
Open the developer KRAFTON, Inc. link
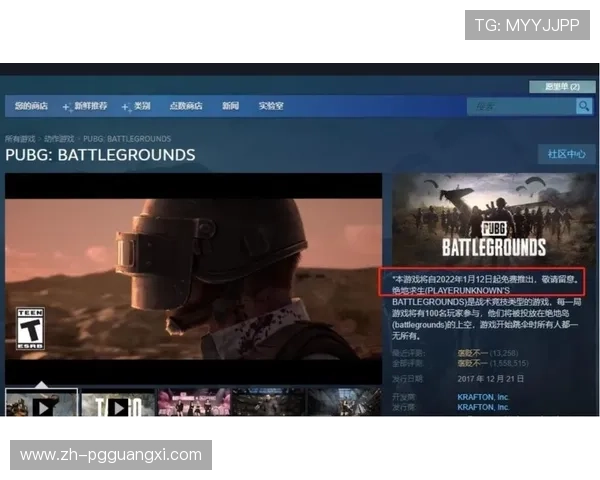pyautogui.click(x=483, y=397)
